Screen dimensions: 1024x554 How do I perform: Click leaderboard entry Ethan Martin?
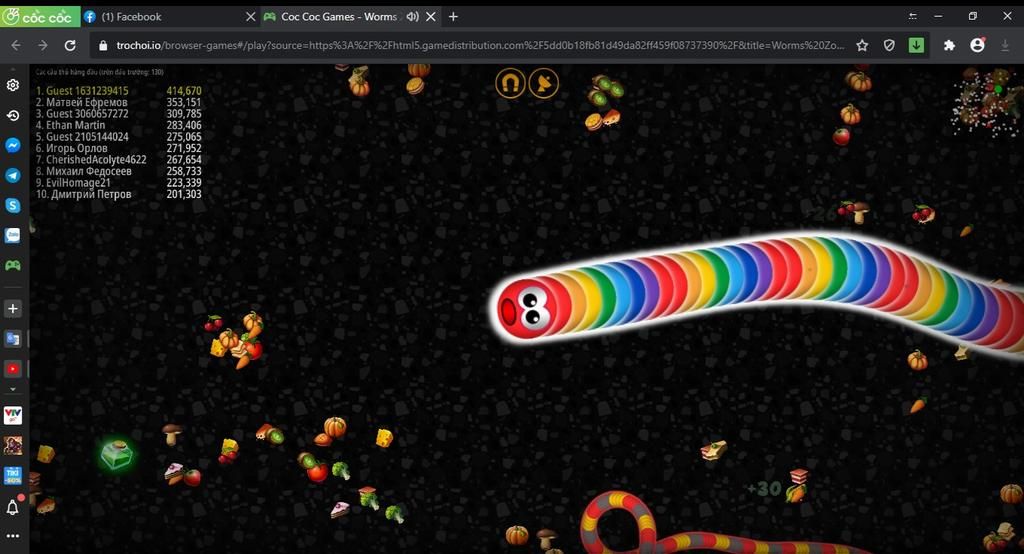click(x=71, y=125)
